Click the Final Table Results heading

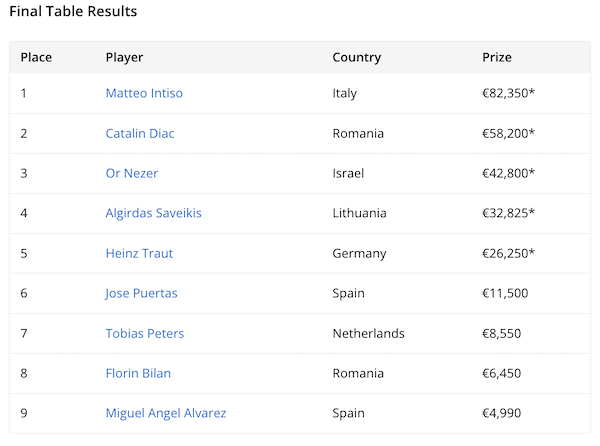(x=73, y=12)
